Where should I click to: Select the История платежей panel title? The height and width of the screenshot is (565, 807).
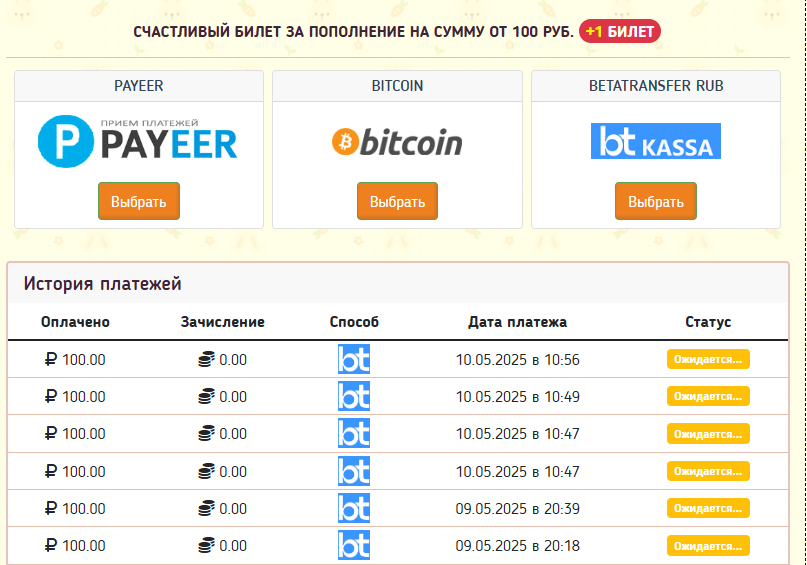point(103,284)
